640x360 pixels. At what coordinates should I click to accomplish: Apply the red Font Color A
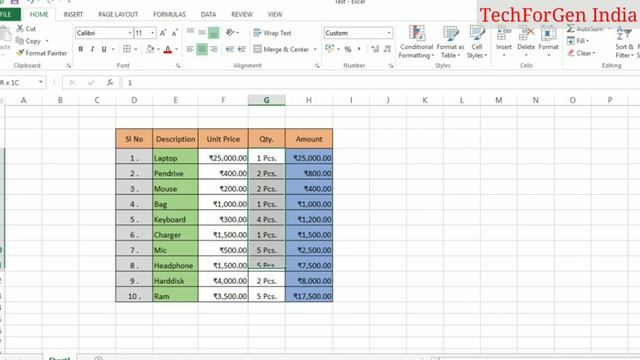pos(168,49)
